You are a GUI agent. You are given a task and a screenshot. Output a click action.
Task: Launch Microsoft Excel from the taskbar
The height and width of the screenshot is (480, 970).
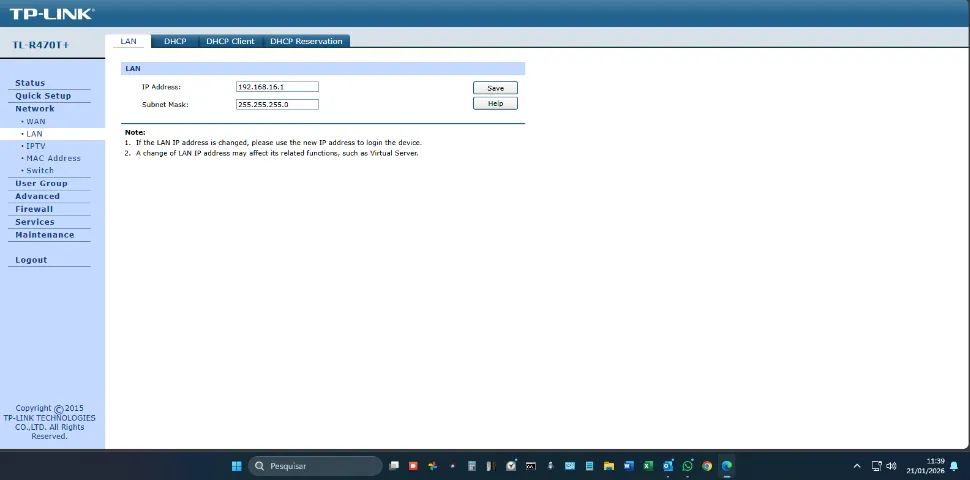pyautogui.click(x=648, y=466)
